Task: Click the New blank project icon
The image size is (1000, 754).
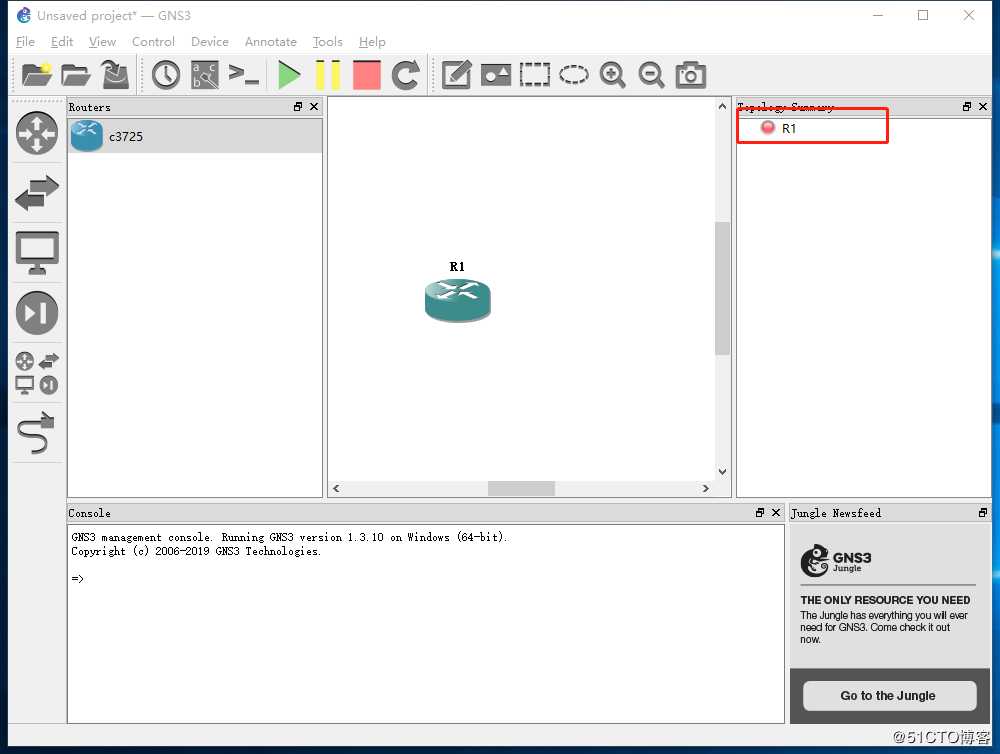Action: point(36,75)
